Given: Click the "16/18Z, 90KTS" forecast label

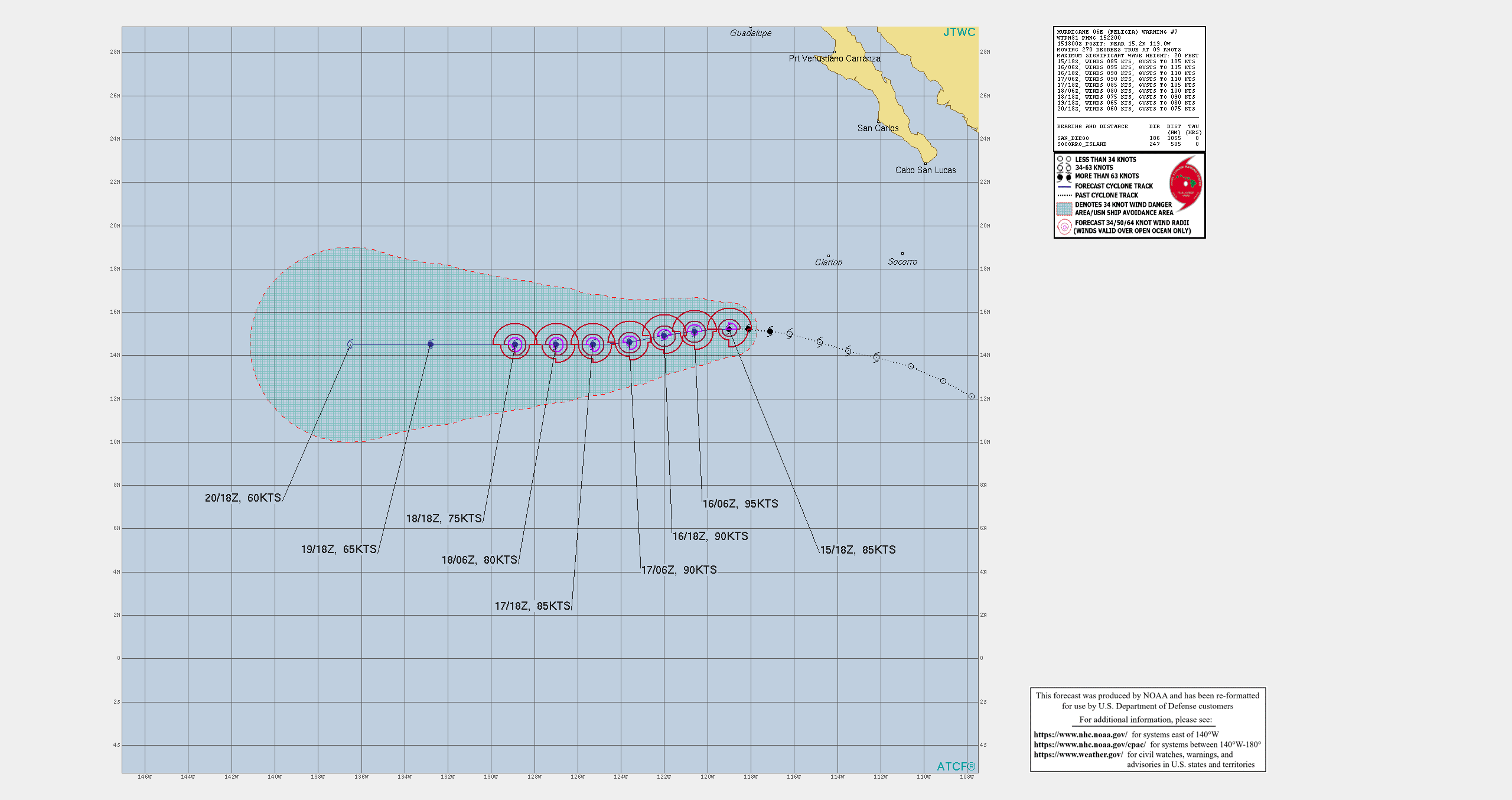Looking at the screenshot, I should tap(711, 536).
